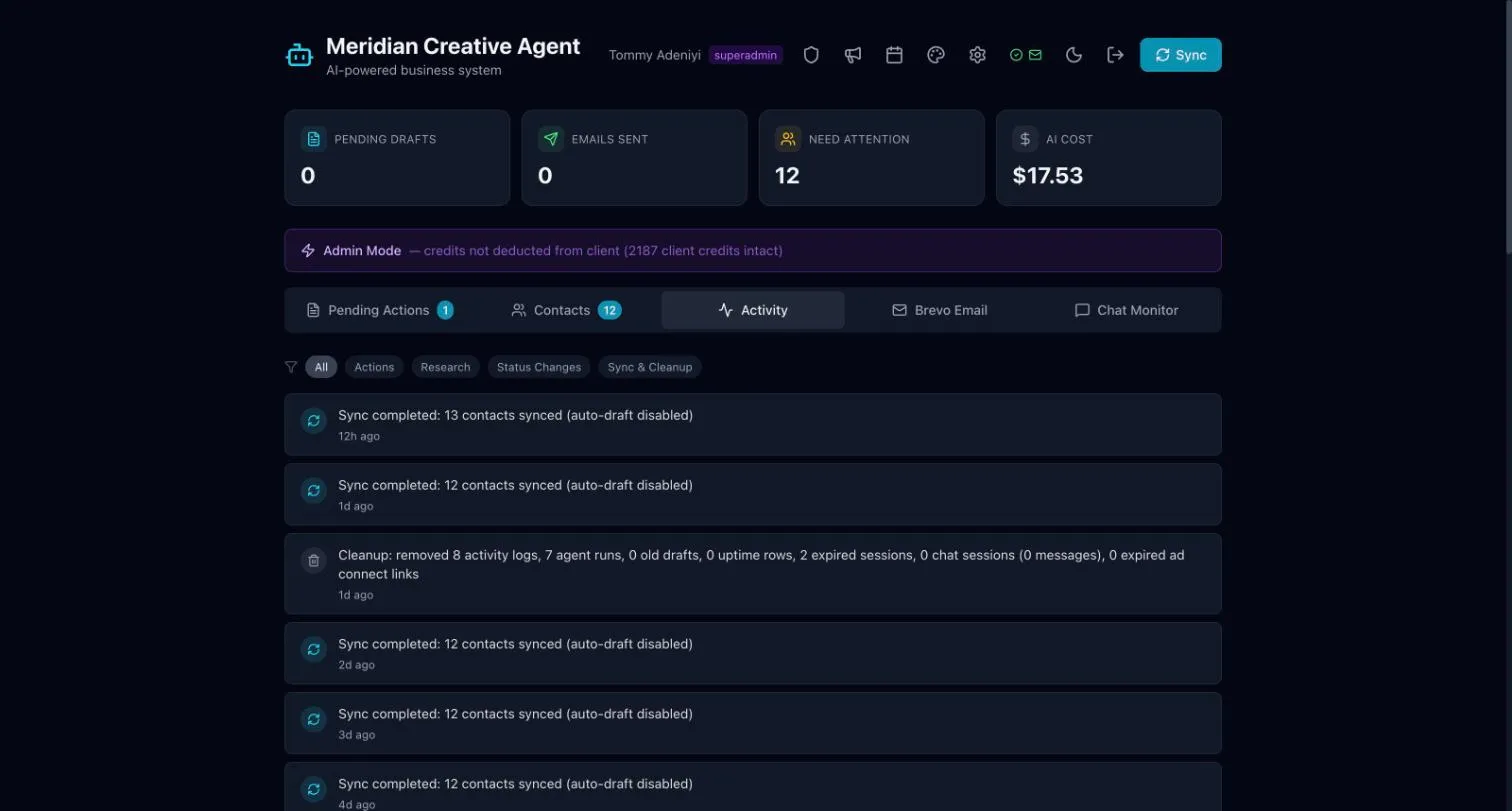Switch to Contacts tab
Viewport: 1512px width, 811px height.
click(566, 310)
